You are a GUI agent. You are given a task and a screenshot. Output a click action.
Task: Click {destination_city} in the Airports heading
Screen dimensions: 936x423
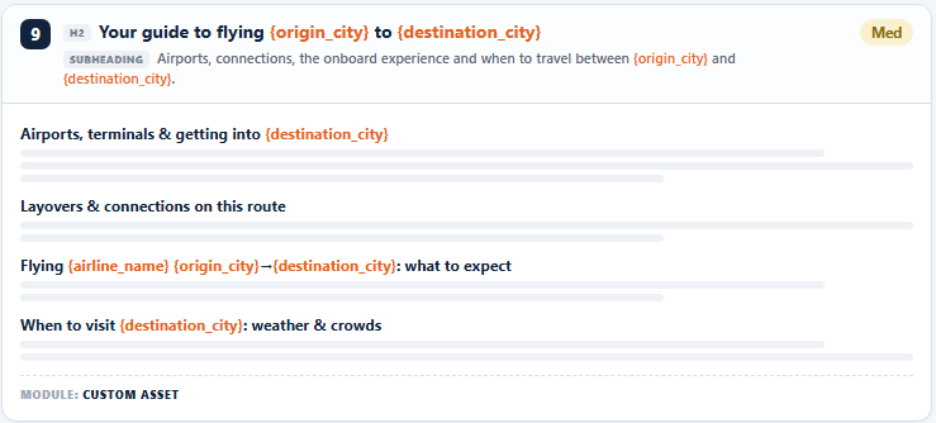327,135
